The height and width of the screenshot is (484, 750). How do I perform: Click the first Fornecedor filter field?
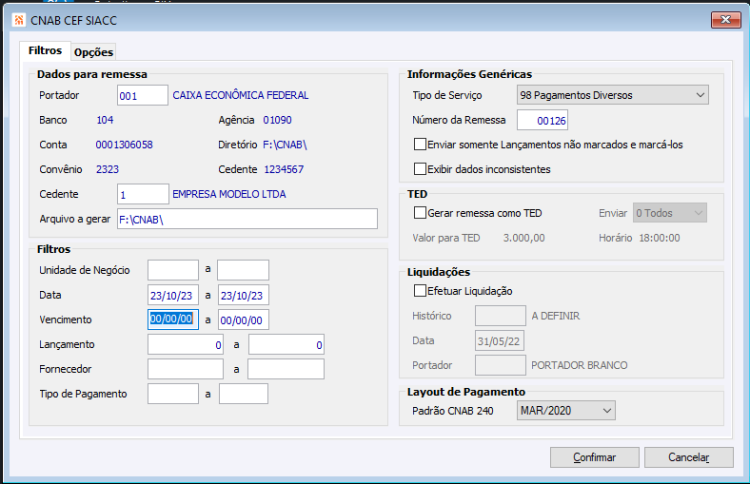185,369
